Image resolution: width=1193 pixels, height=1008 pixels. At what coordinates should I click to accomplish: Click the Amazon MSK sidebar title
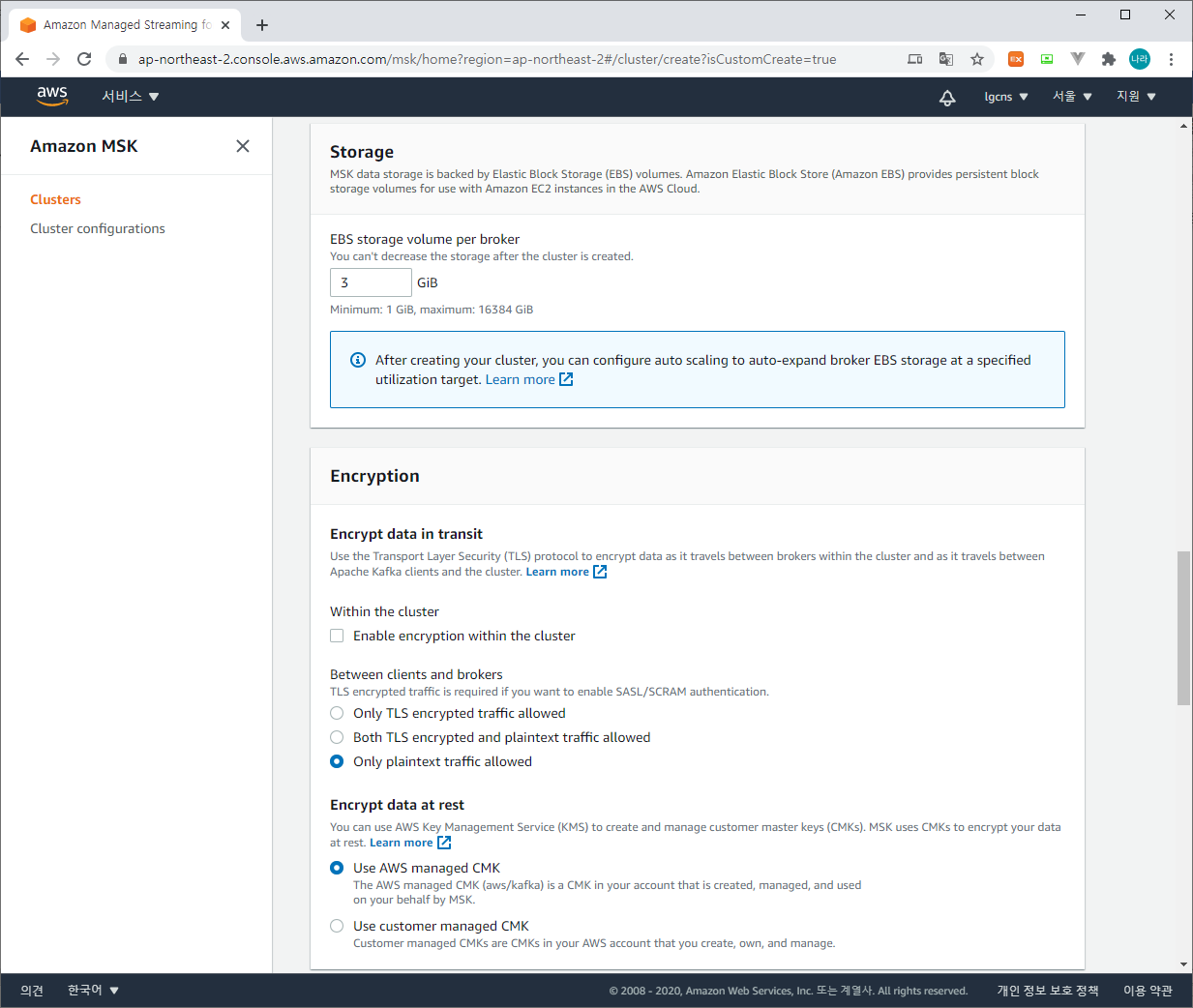pyautogui.click(x=84, y=146)
